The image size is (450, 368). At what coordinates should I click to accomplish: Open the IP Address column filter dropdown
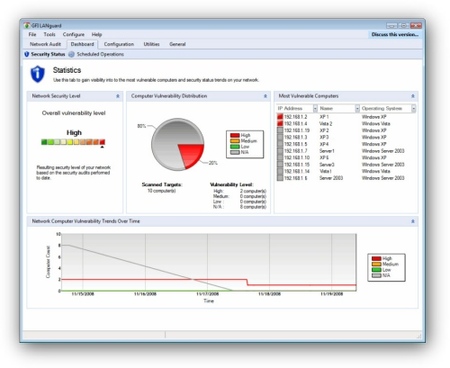(315, 109)
